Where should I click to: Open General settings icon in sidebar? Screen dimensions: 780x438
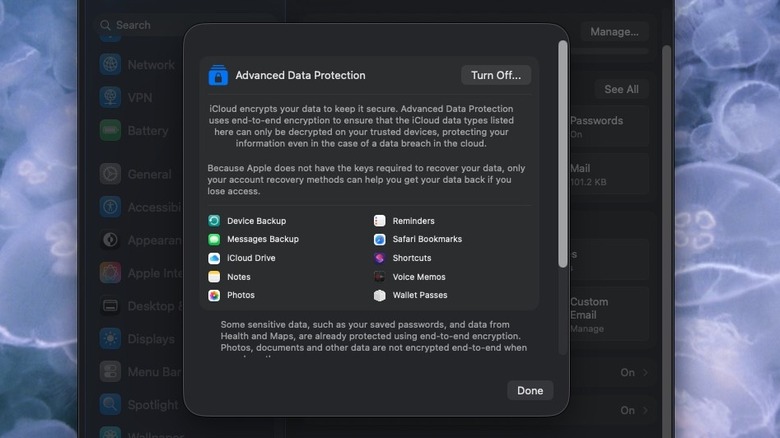point(110,174)
